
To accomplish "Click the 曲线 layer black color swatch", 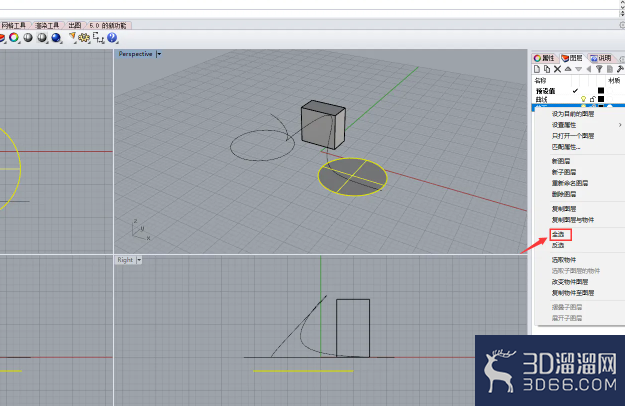I will click(601, 98).
